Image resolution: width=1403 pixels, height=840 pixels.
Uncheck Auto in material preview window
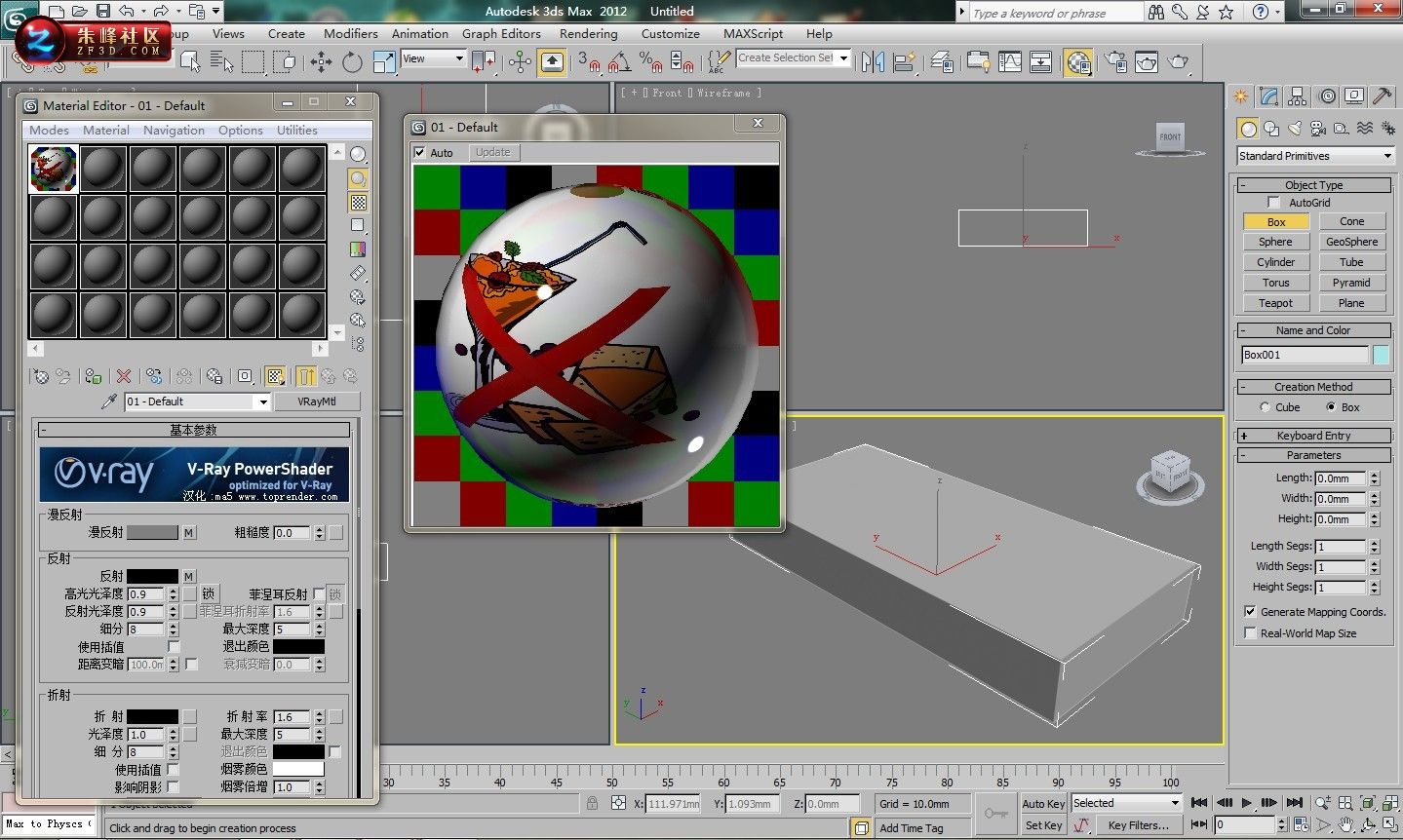pos(420,153)
